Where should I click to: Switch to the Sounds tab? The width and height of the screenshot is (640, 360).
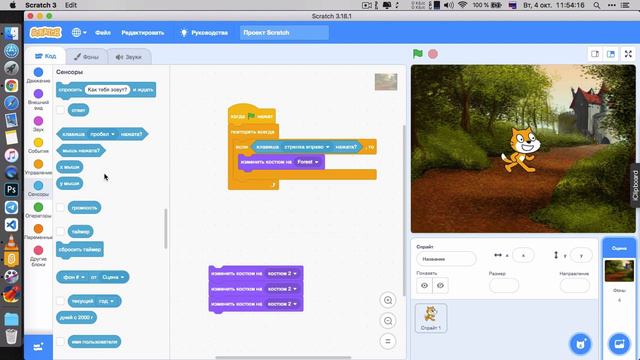tap(129, 57)
